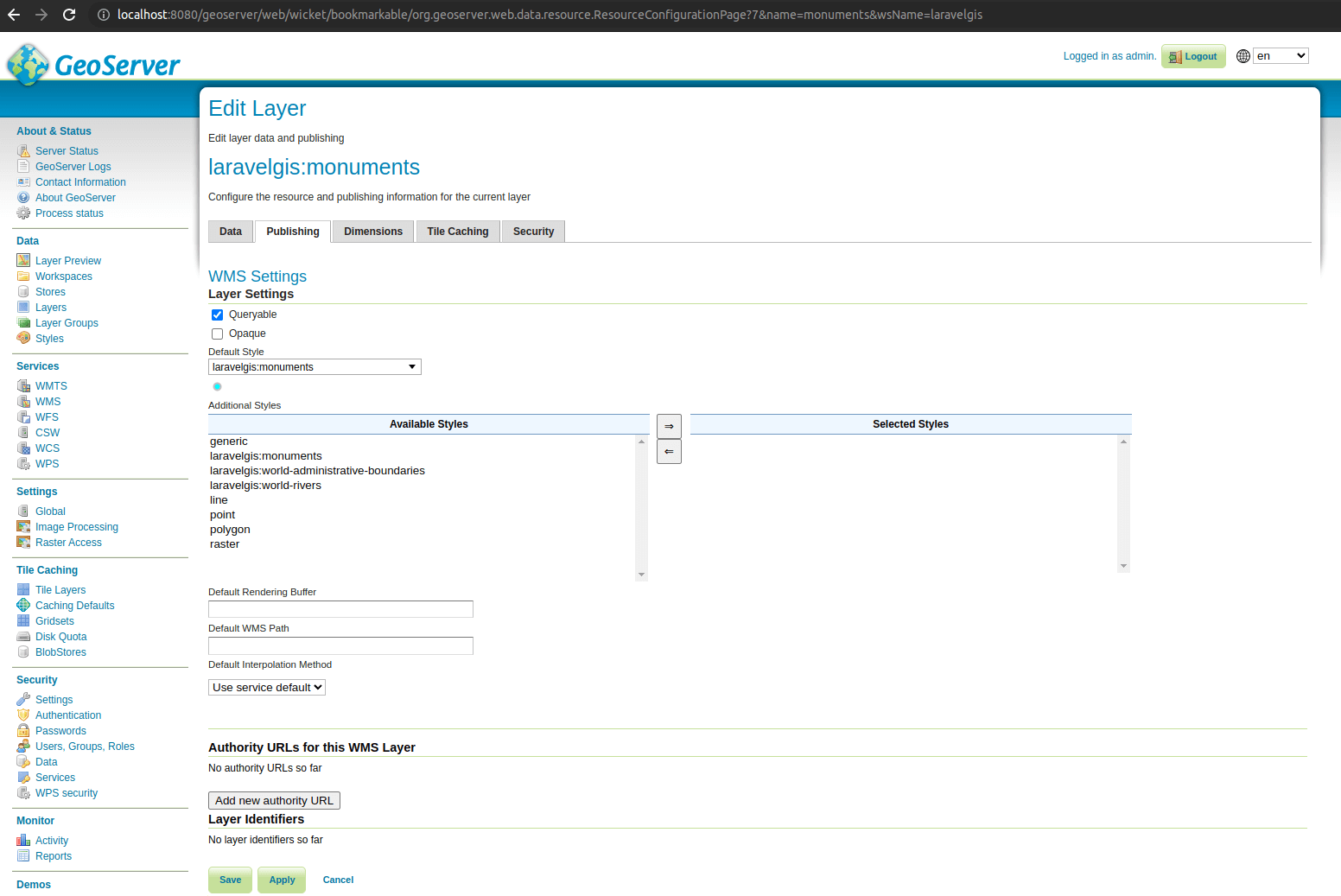Click the Default Rendering Buffer input field

click(340, 609)
